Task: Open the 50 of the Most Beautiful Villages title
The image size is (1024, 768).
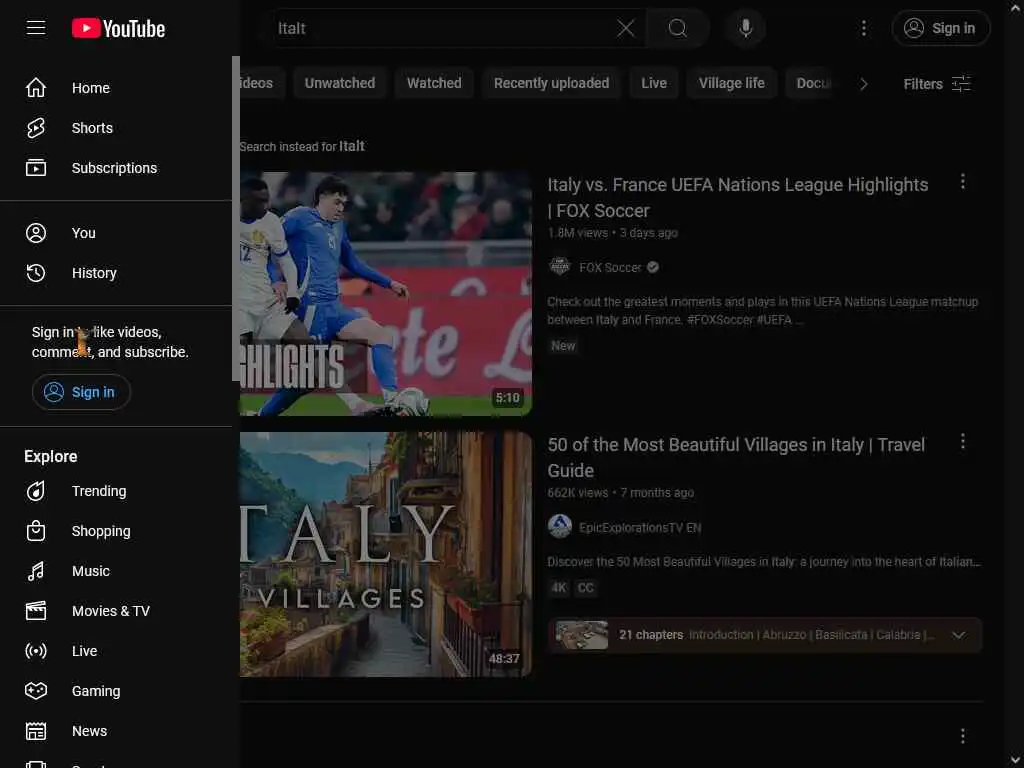Action: coord(736,457)
